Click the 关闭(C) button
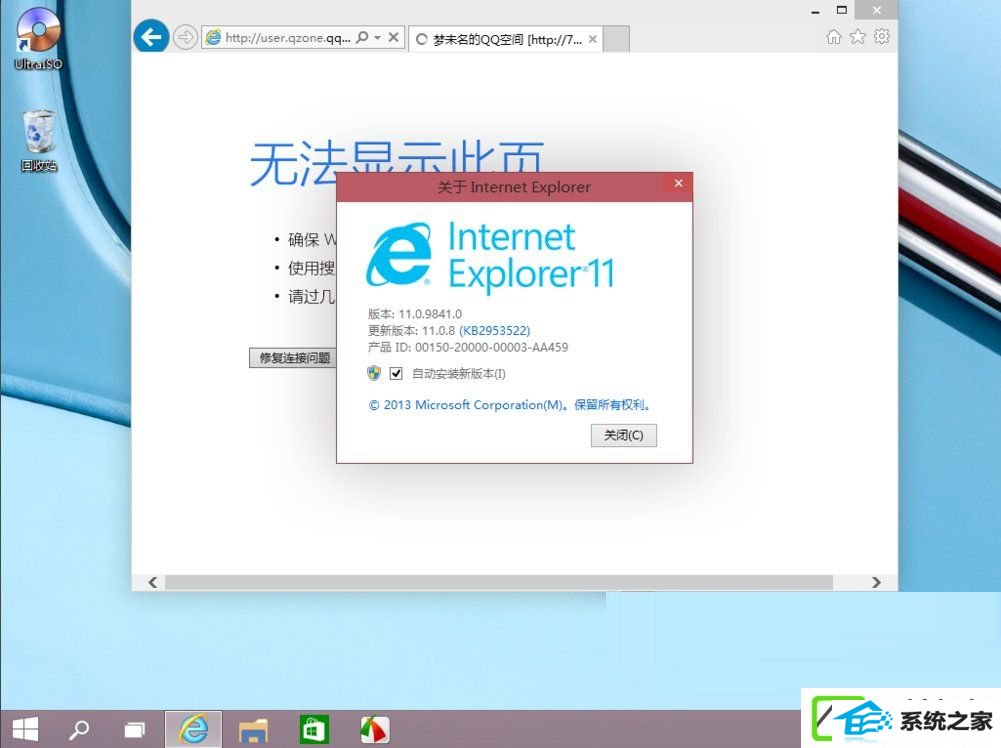Screen dimensions: 1001x748 624,435
